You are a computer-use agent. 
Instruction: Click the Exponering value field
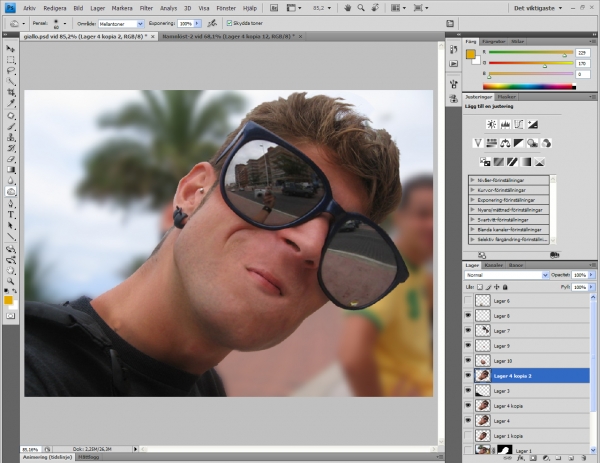pos(186,24)
